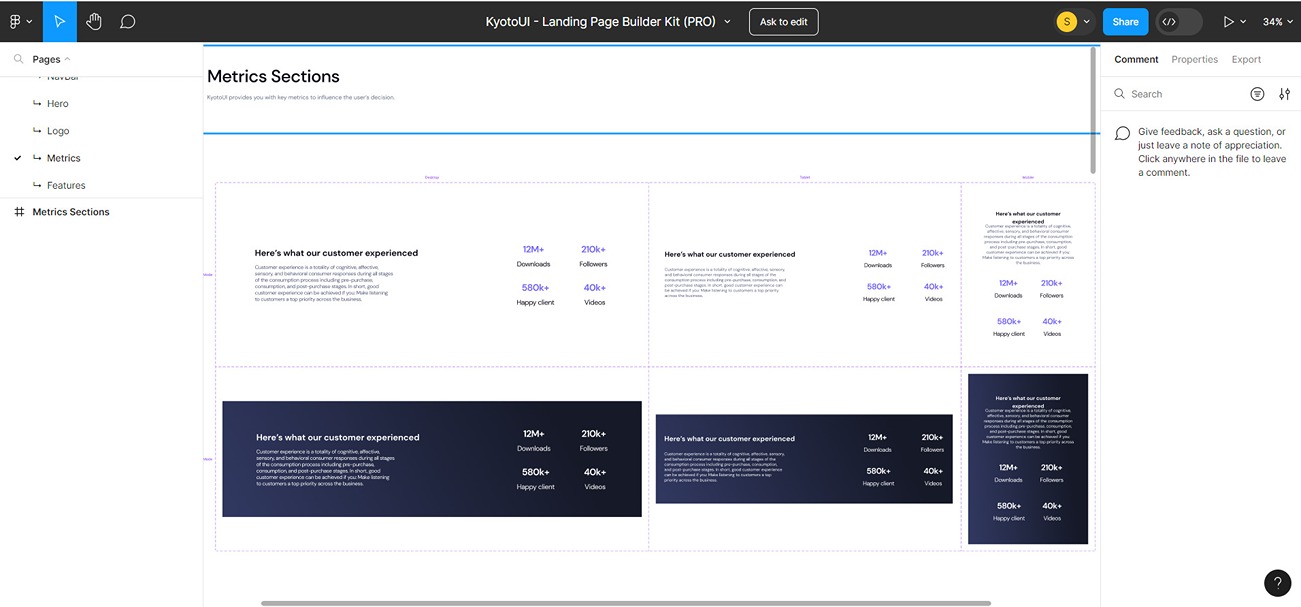Switch to the Export tab
1301x607 pixels.
(x=1246, y=58)
